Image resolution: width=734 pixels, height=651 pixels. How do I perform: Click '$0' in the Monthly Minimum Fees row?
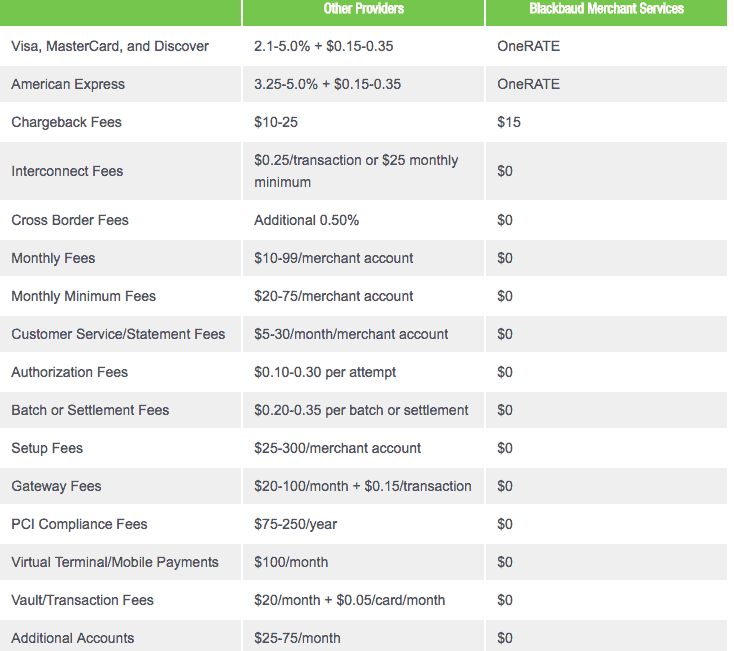click(505, 296)
